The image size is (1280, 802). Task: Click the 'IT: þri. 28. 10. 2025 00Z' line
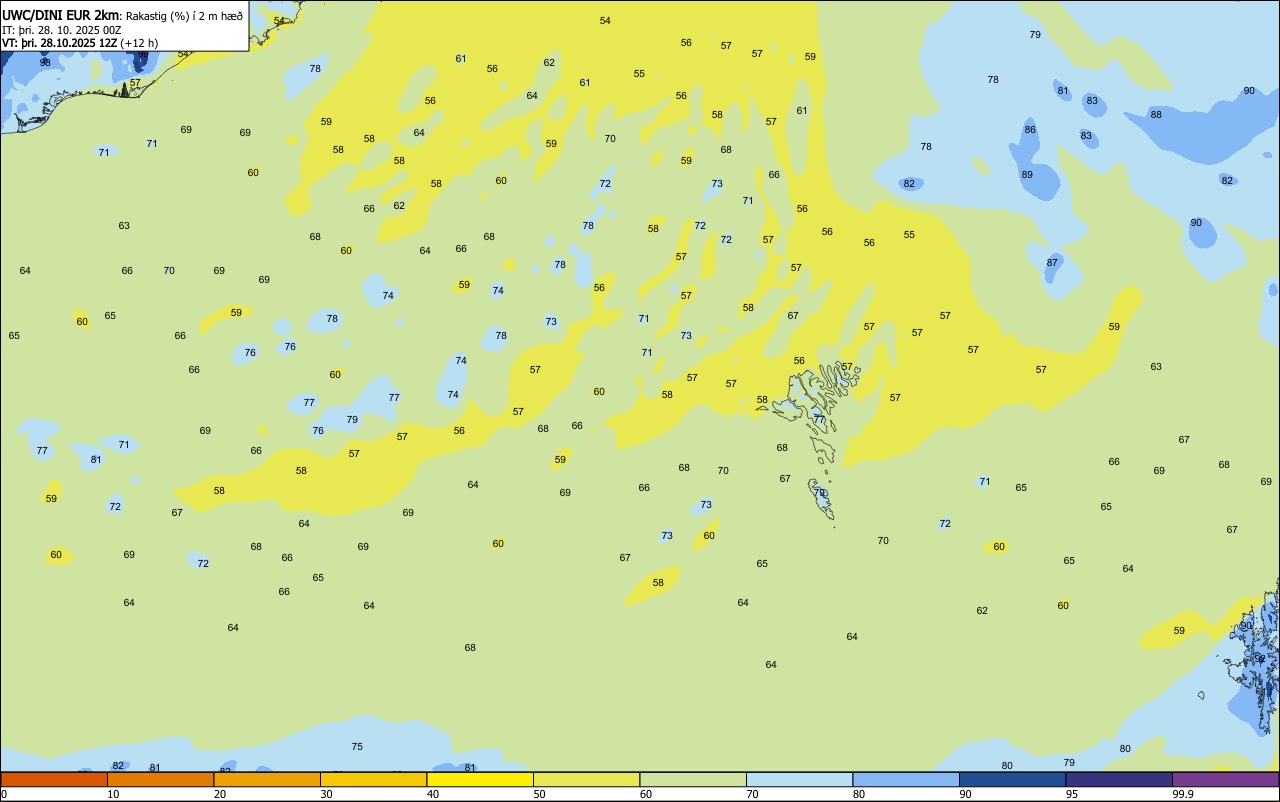(62, 30)
